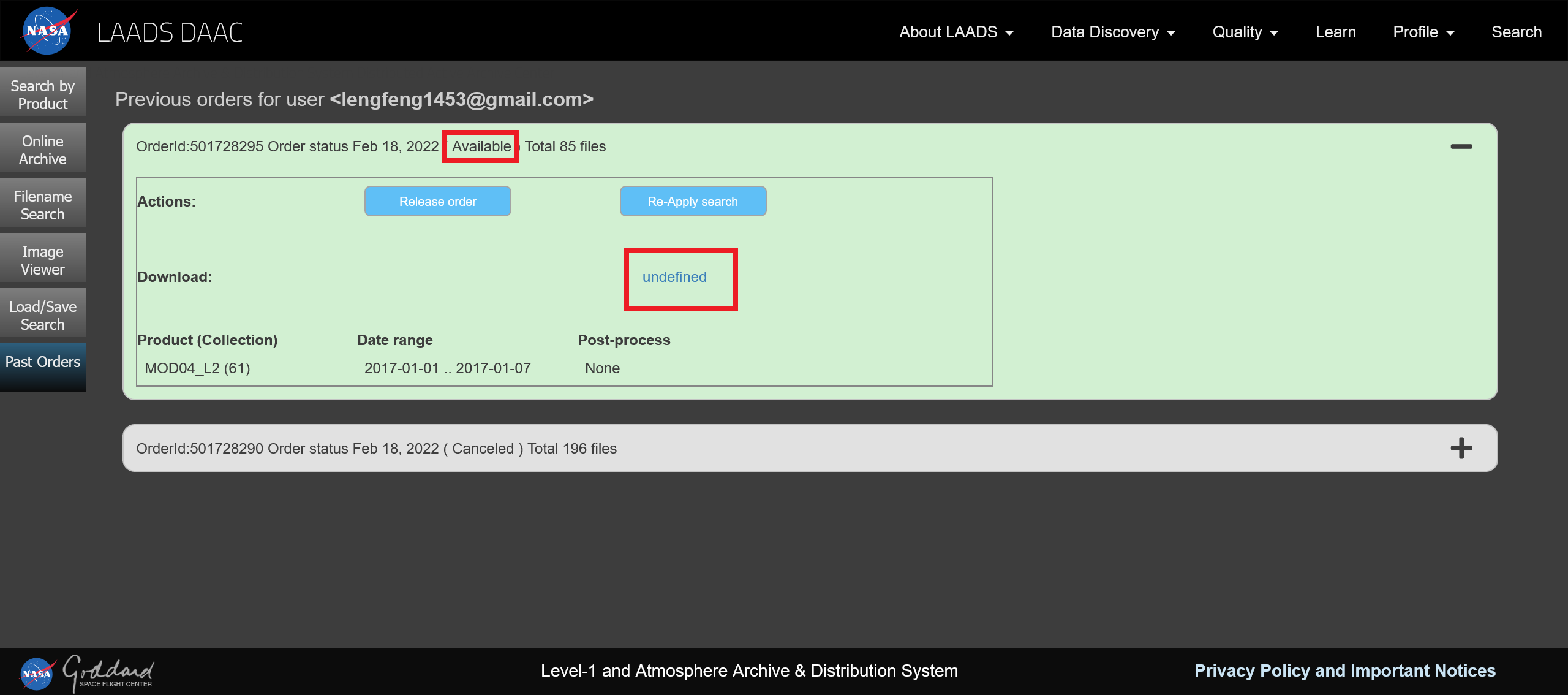Open the About LAADS menu

click(x=956, y=31)
